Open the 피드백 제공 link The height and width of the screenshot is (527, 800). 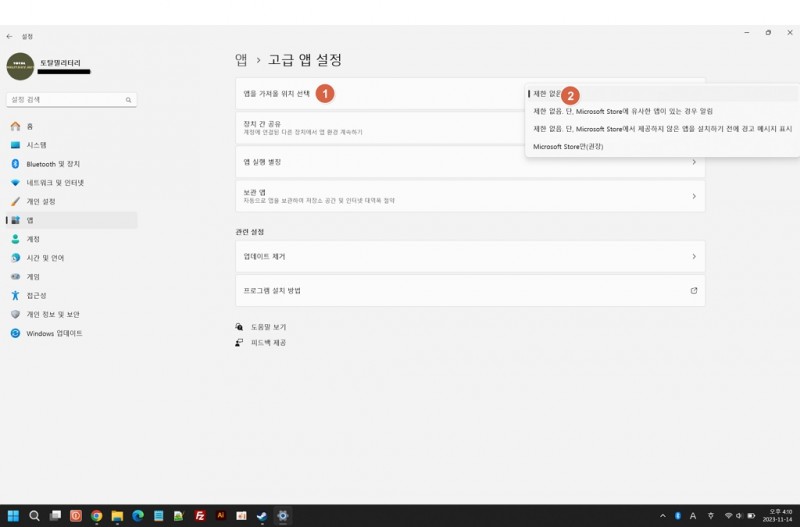268,343
